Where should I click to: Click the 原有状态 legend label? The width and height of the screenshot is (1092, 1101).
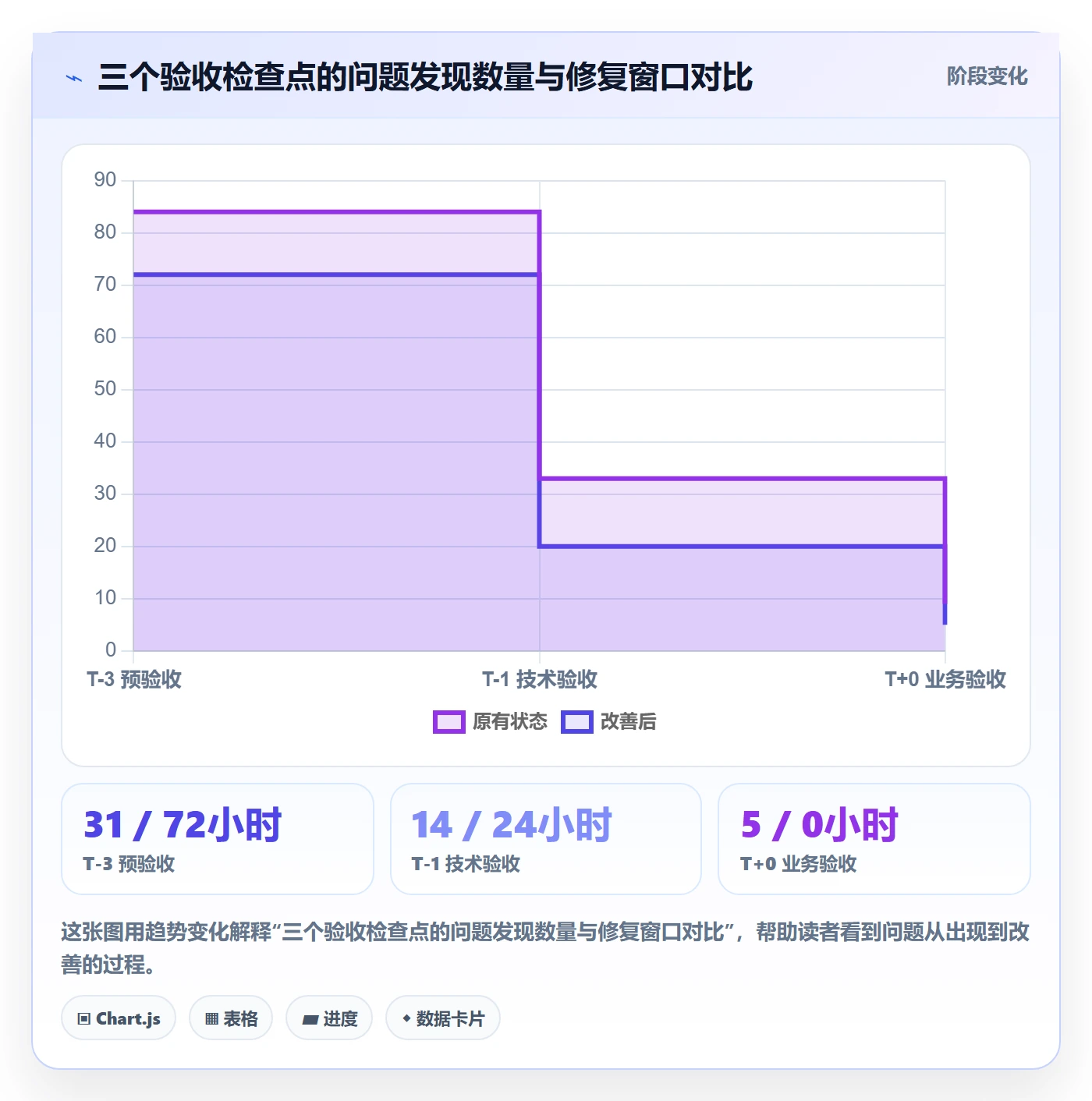pos(510,722)
